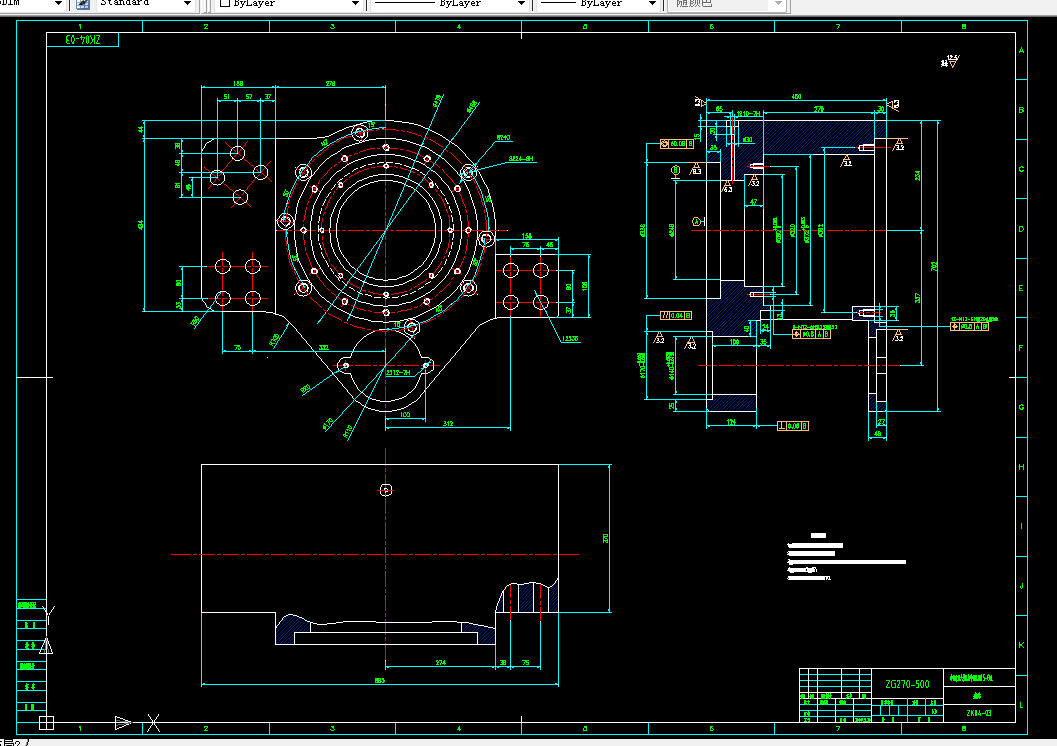Pick the perpendicularity 0.06 B tolerance frame

tap(793, 426)
